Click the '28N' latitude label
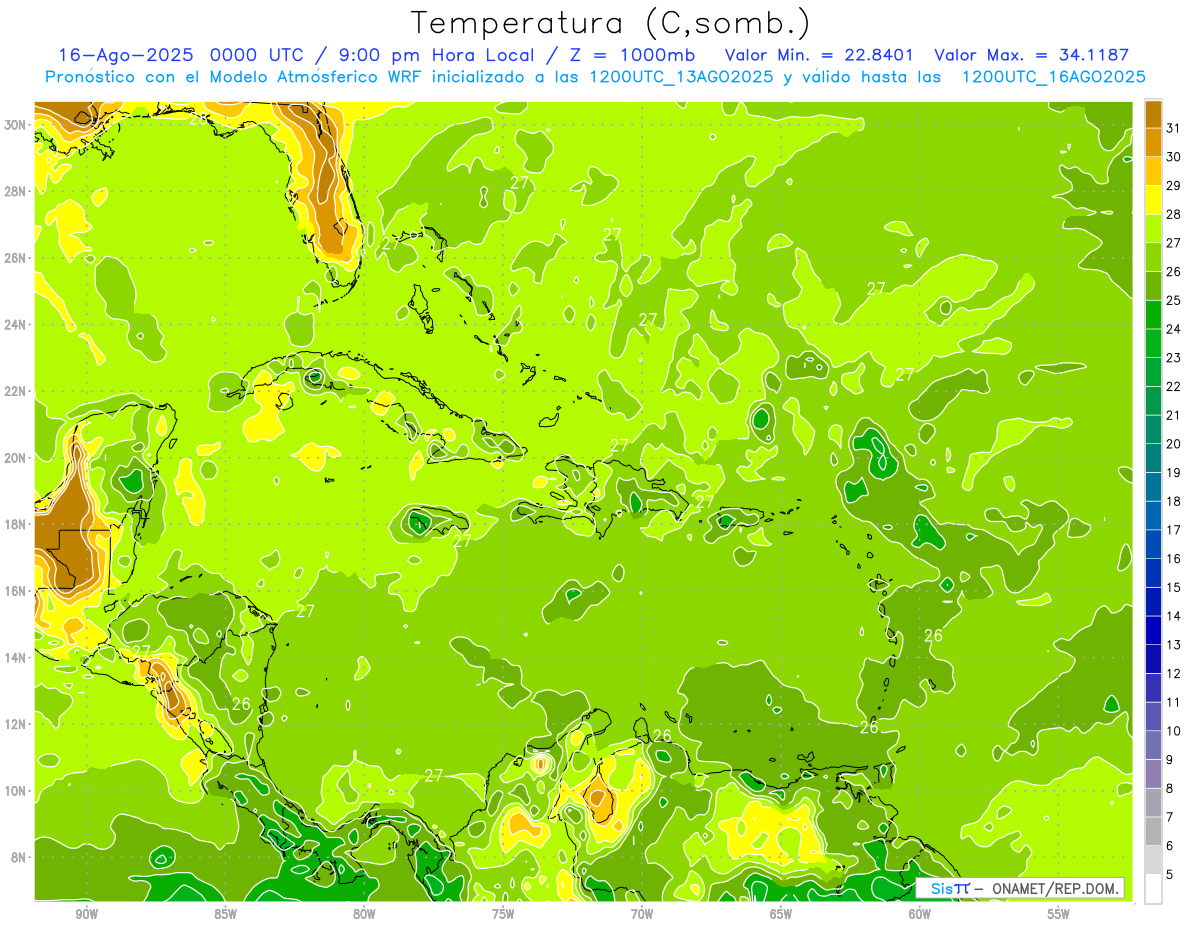Image resolution: width=1200 pixels, height=927 pixels. click(x=15, y=191)
